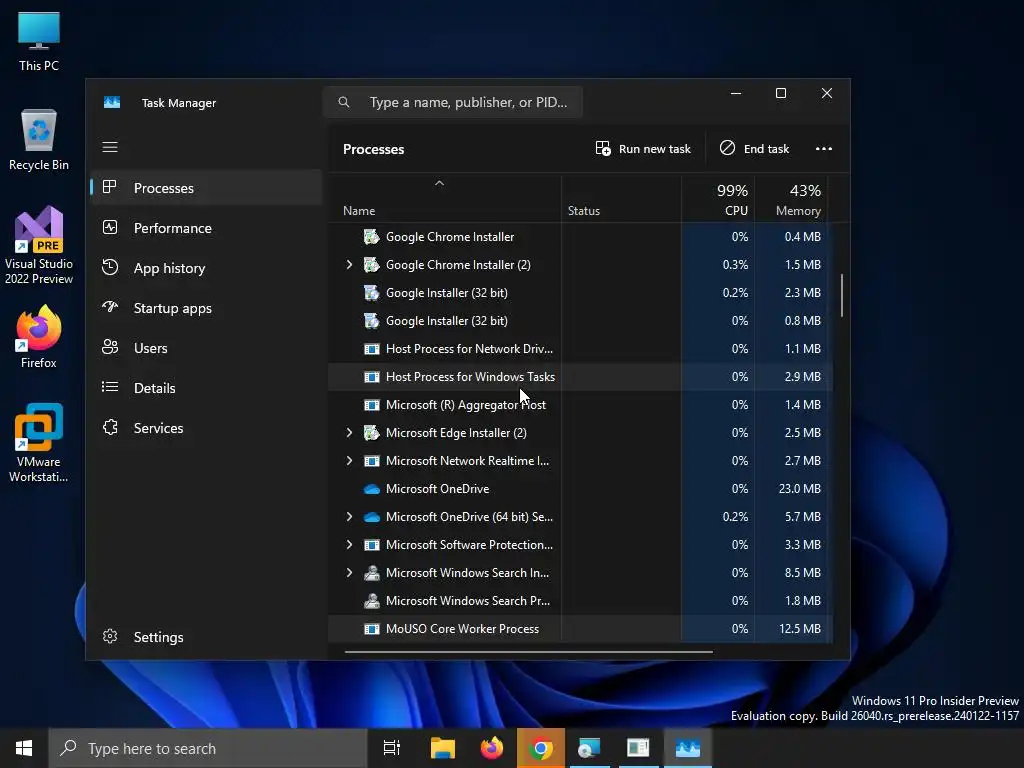
Task: Select the Google Chrome Installer row with 0.4 MB
Action: (x=580, y=236)
